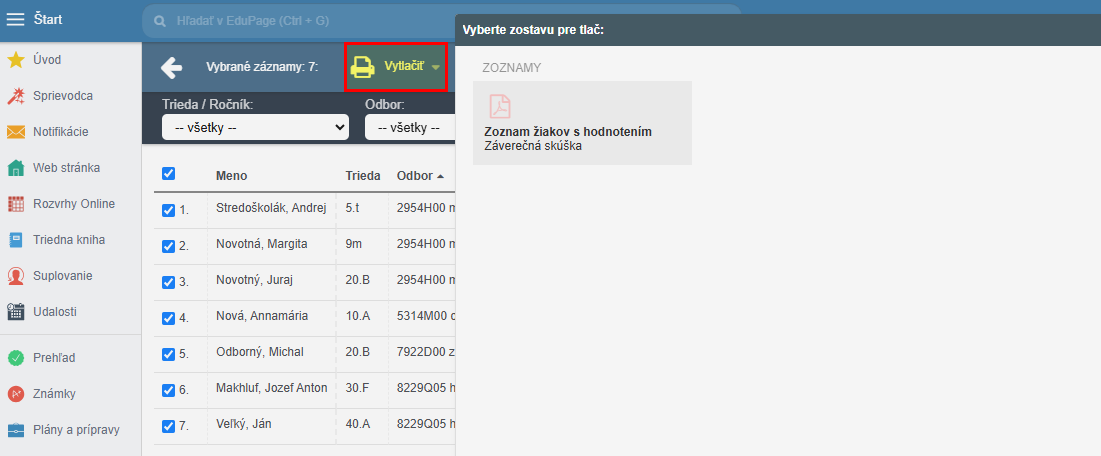1101x456 pixels.
Task: Click the Rozvrhy Online grid icon
Action: 15,204
